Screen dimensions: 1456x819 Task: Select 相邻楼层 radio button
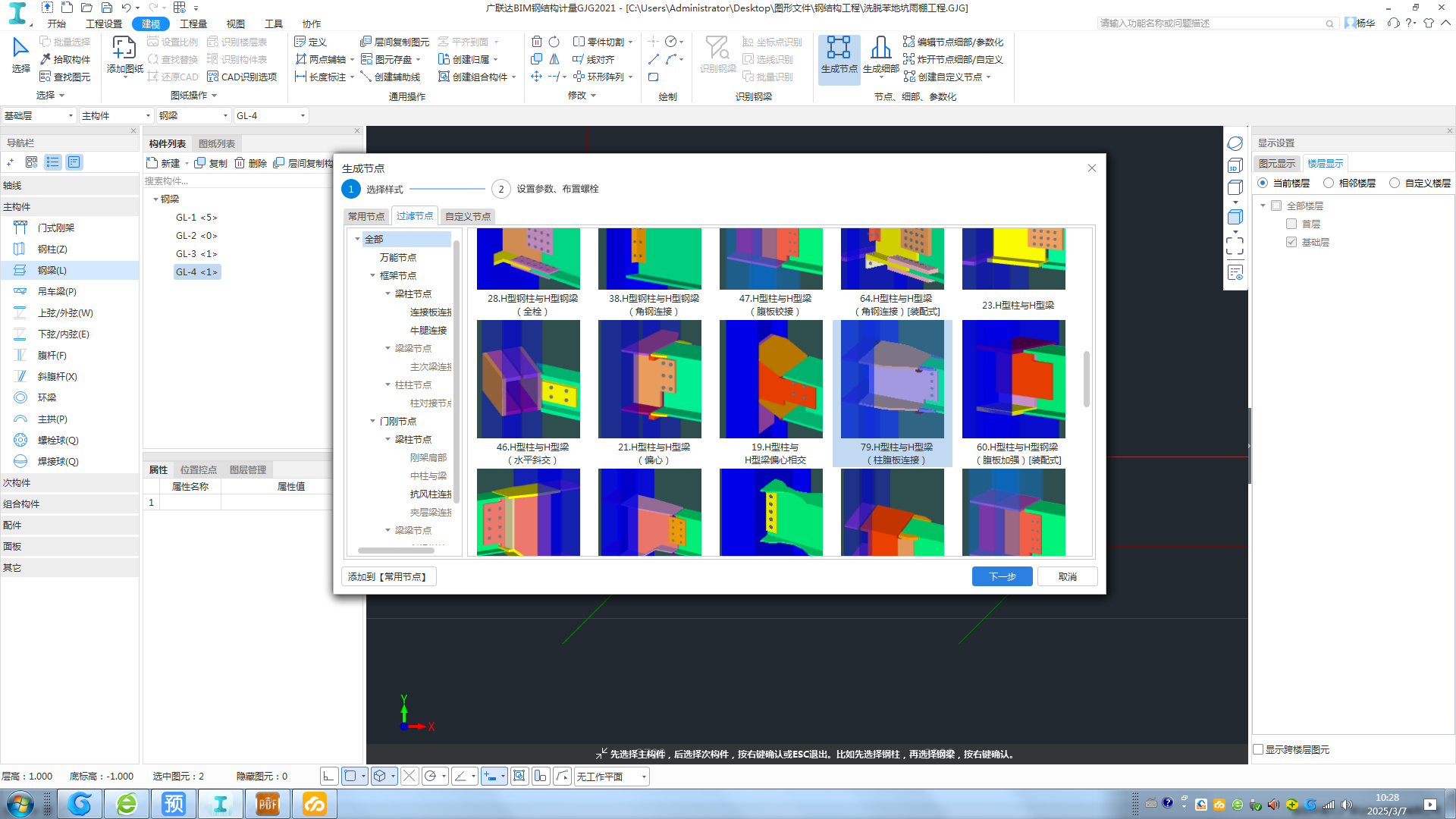pyautogui.click(x=1329, y=183)
